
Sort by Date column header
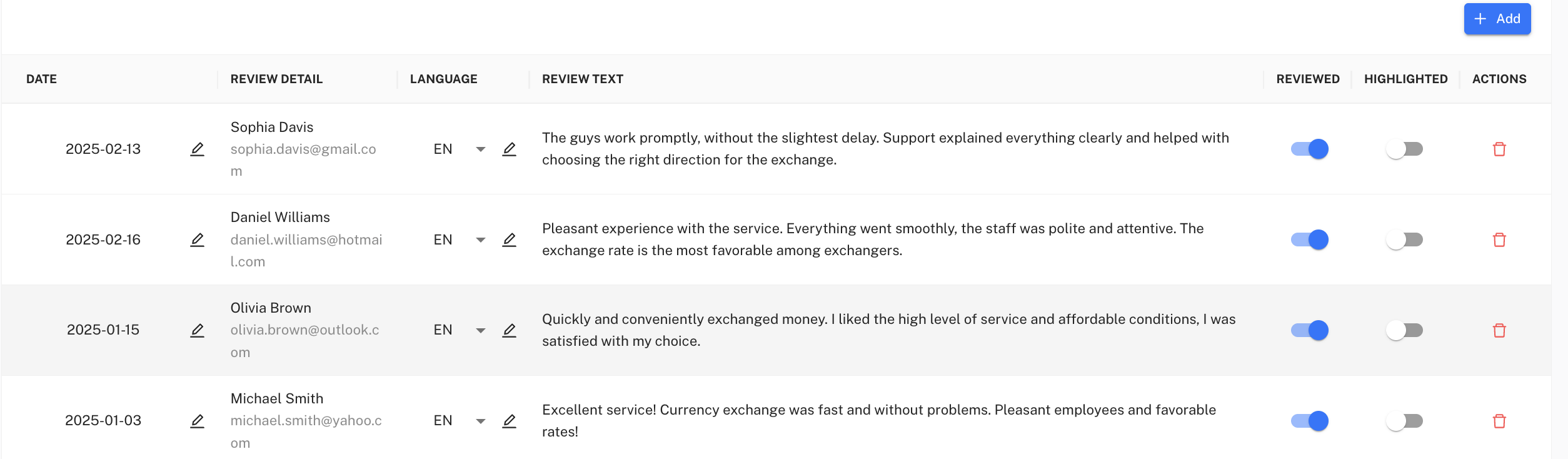point(41,79)
